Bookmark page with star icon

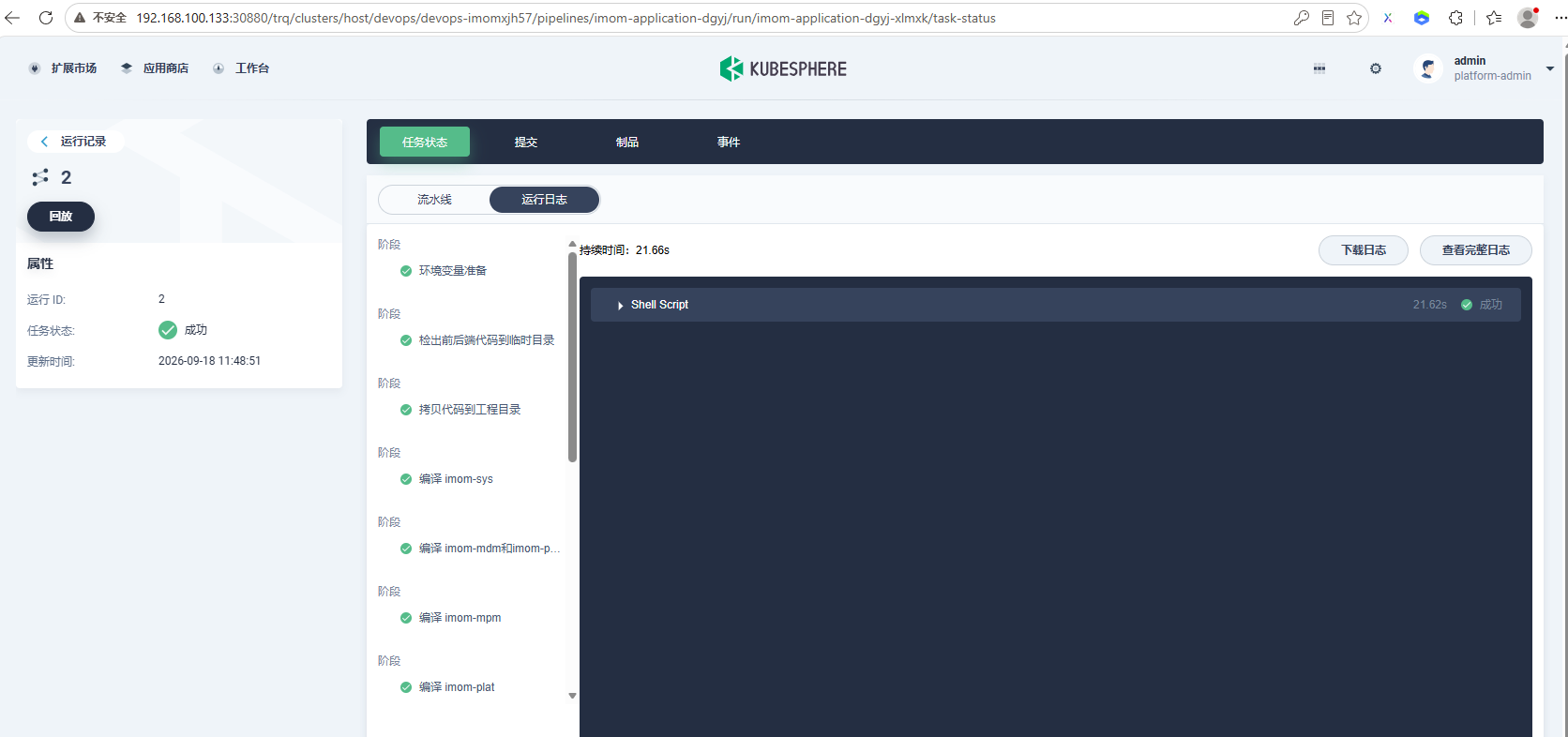[x=1354, y=18]
